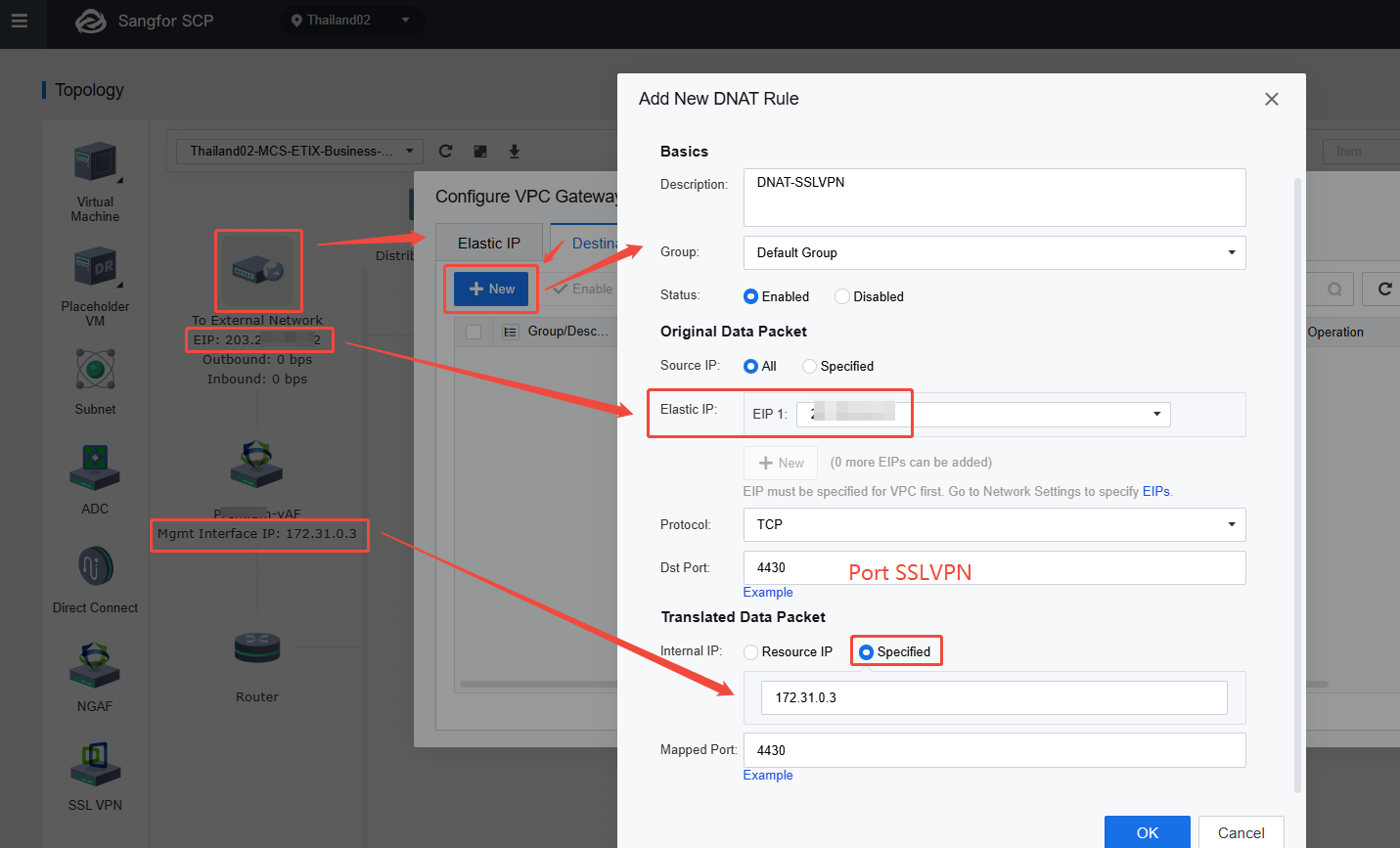Click the Enable button in gateway toolbar

click(x=583, y=289)
